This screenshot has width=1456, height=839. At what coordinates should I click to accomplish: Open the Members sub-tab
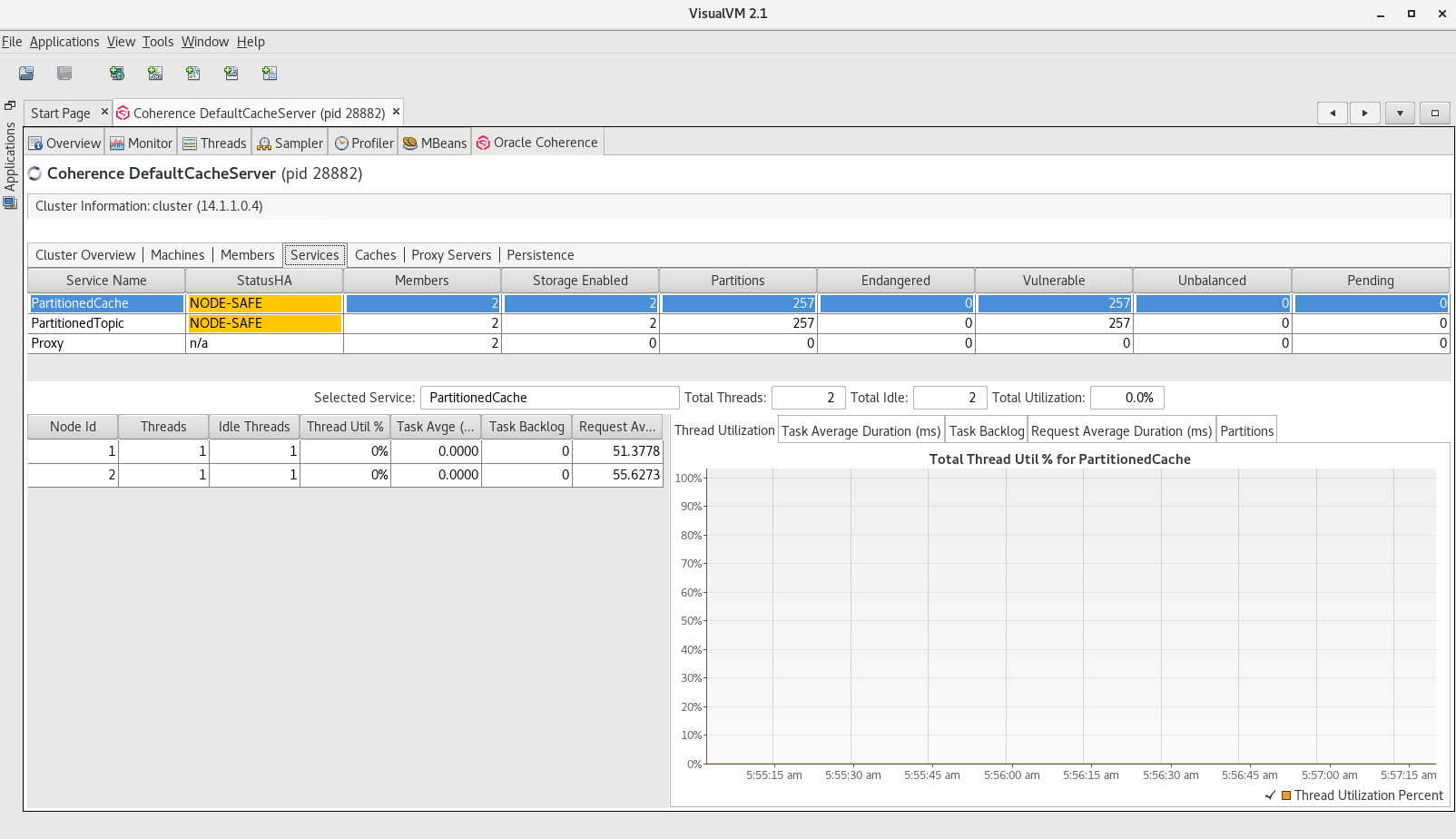pos(247,255)
